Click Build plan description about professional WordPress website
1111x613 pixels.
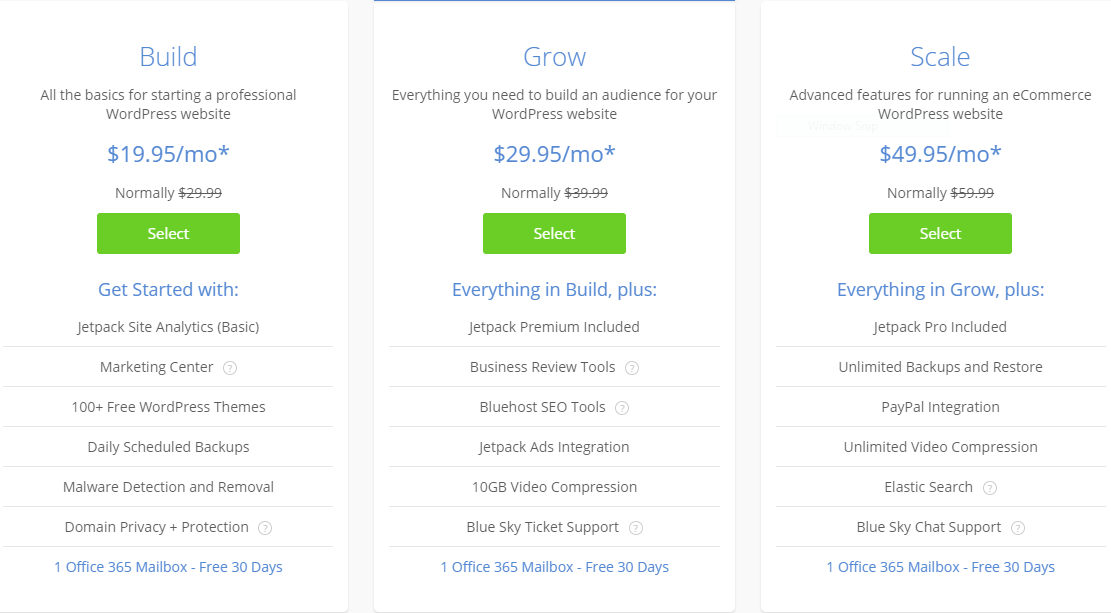(168, 104)
